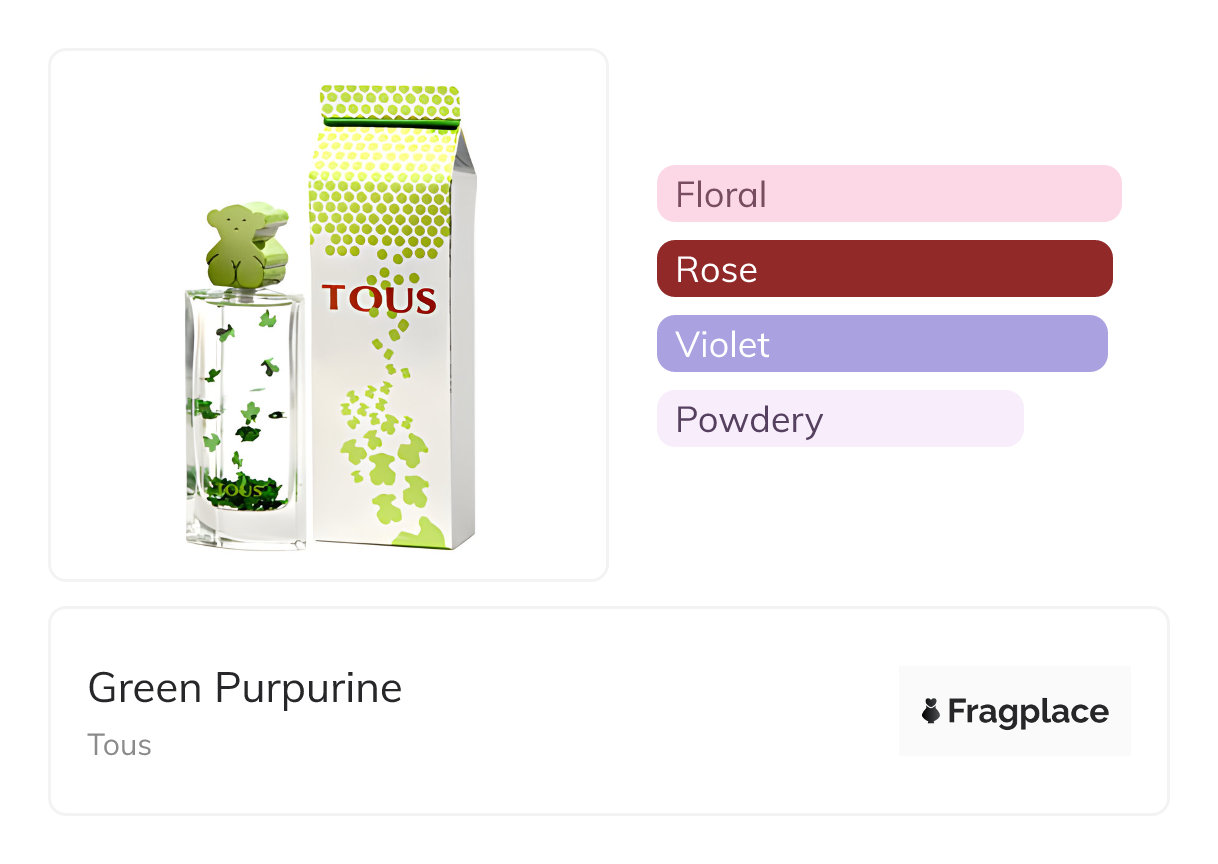Click the red TOUS logo on the box
Screen dimensions: 1218x864
(379, 299)
